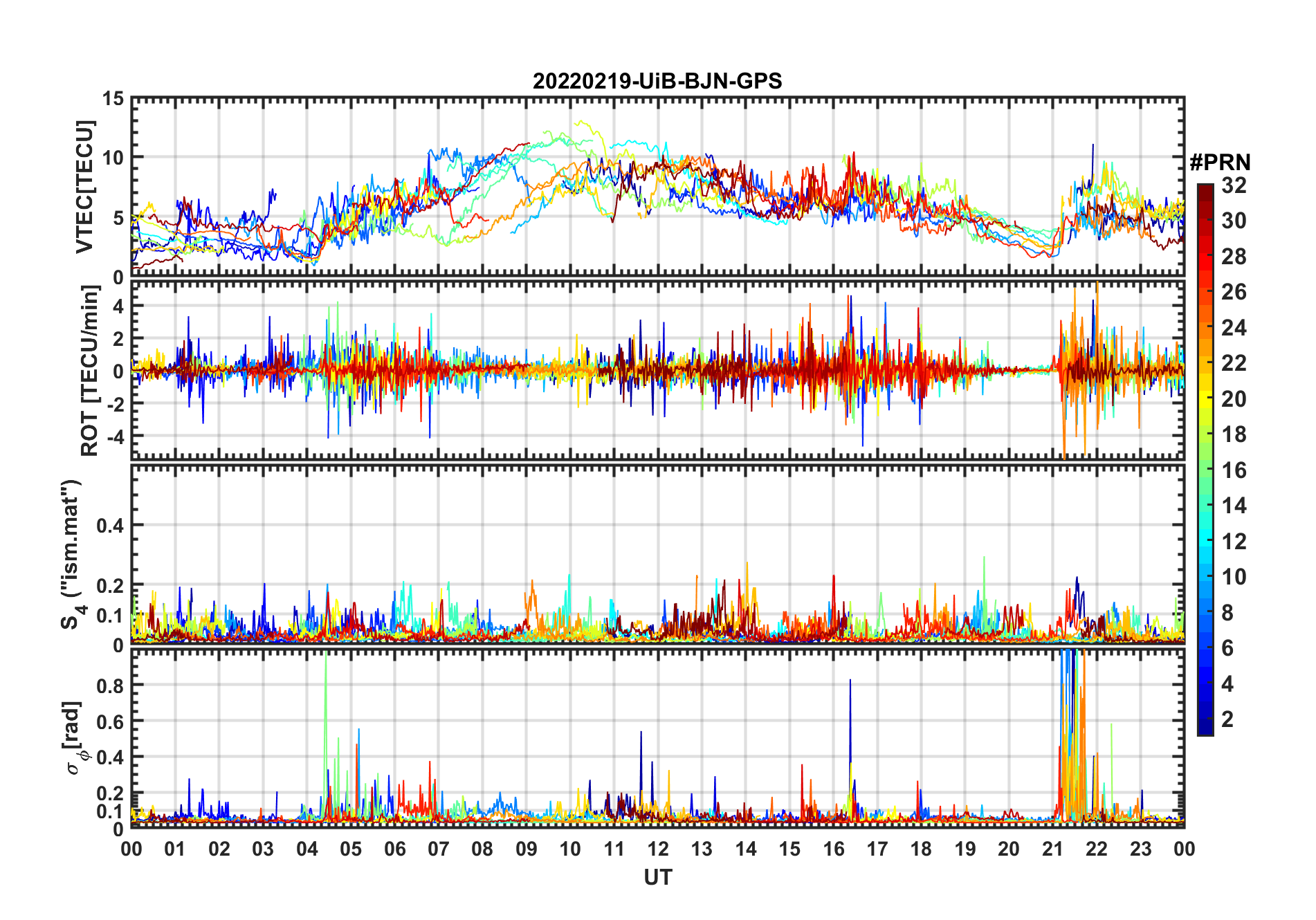Click the S4 axis label
1316x920 pixels.
(72, 554)
